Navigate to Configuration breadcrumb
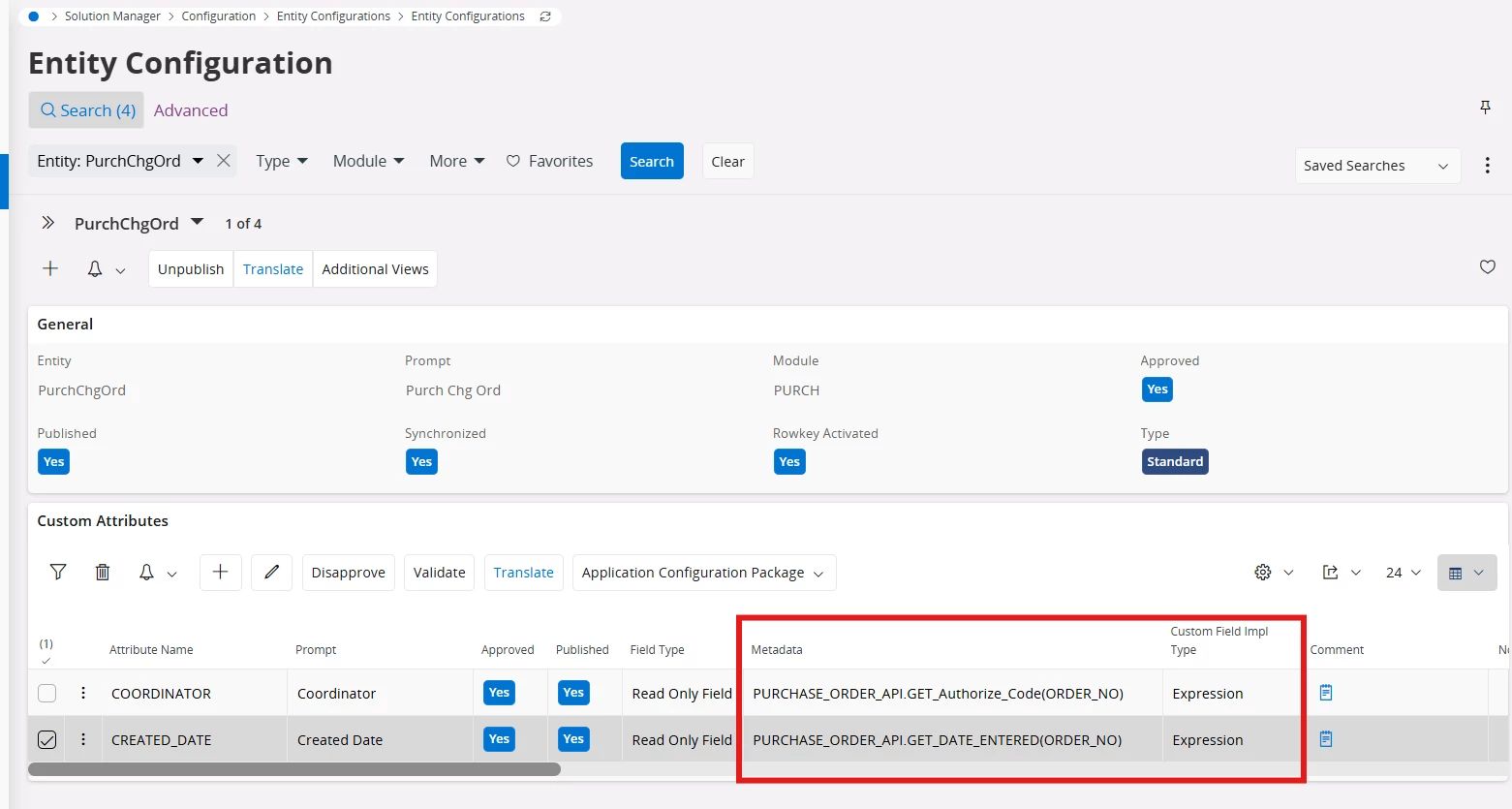 (219, 16)
